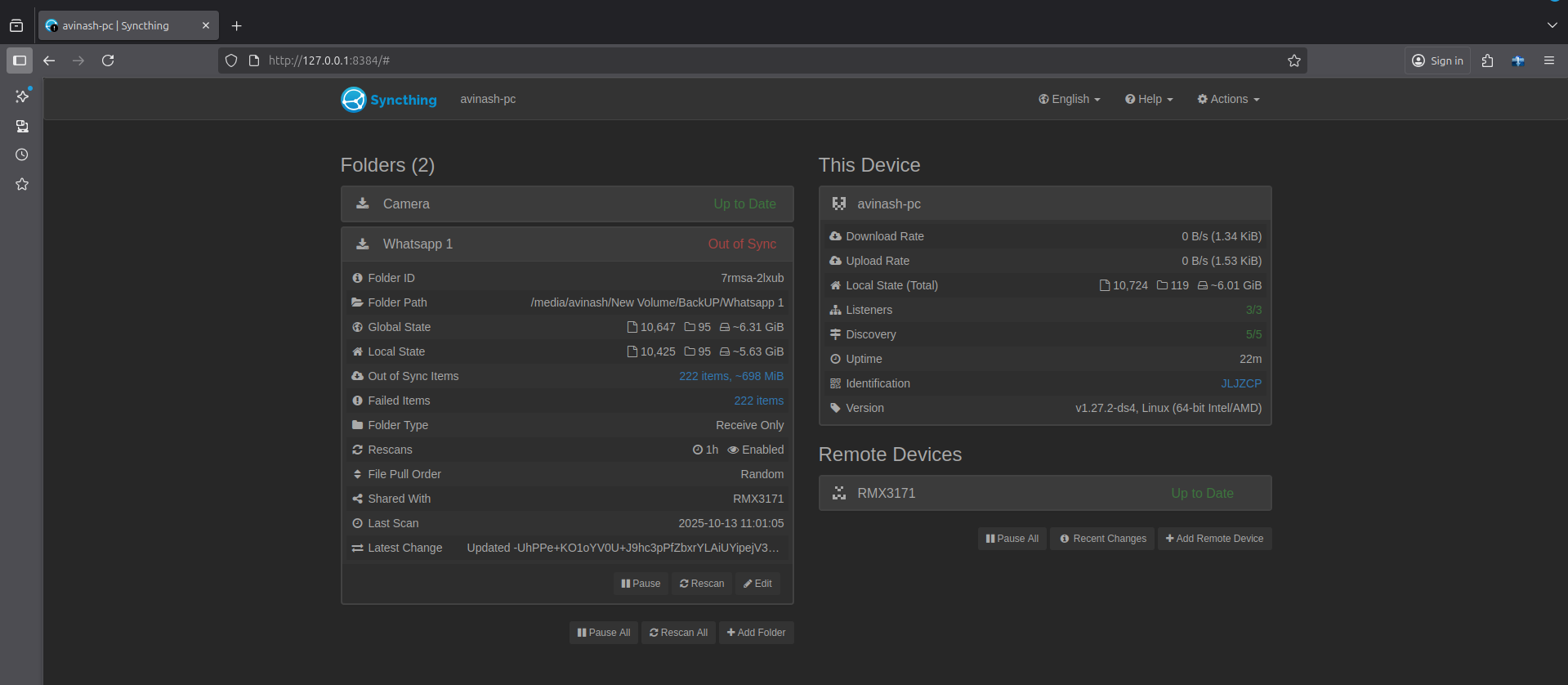Click the Add Remote Device button

tap(1214, 539)
